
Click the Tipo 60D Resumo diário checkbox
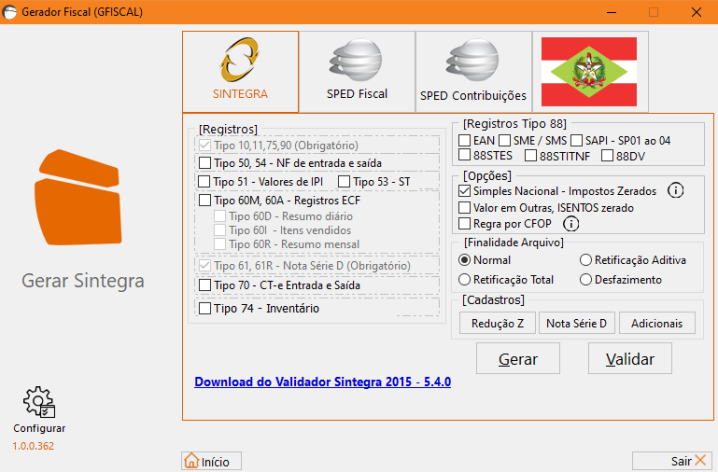point(220,216)
